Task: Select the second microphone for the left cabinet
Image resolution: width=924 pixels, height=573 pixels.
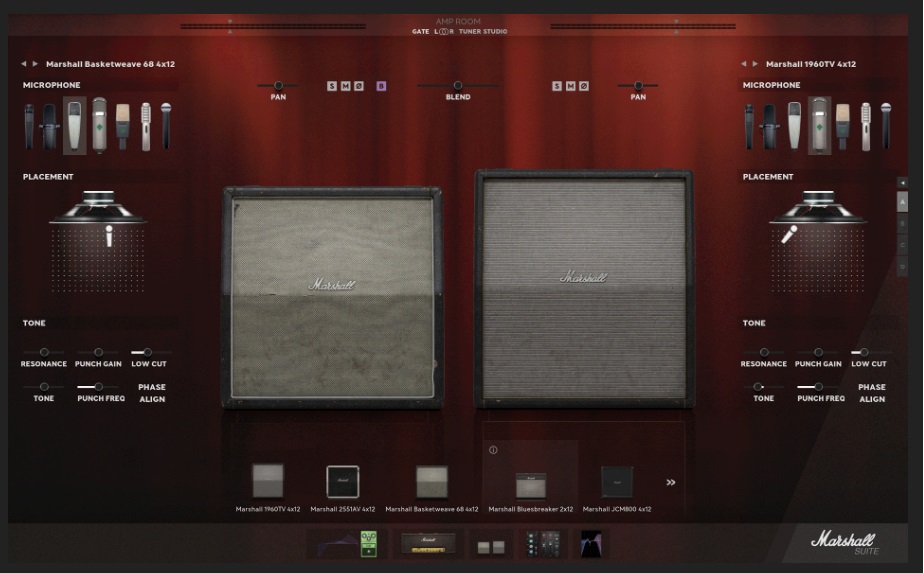Action: (x=50, y=126)
